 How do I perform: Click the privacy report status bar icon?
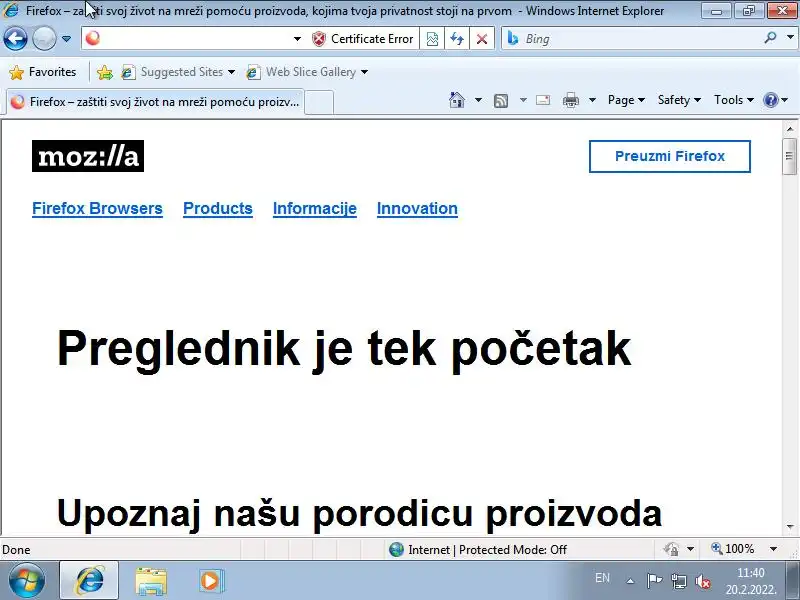(x=671, y=549)
